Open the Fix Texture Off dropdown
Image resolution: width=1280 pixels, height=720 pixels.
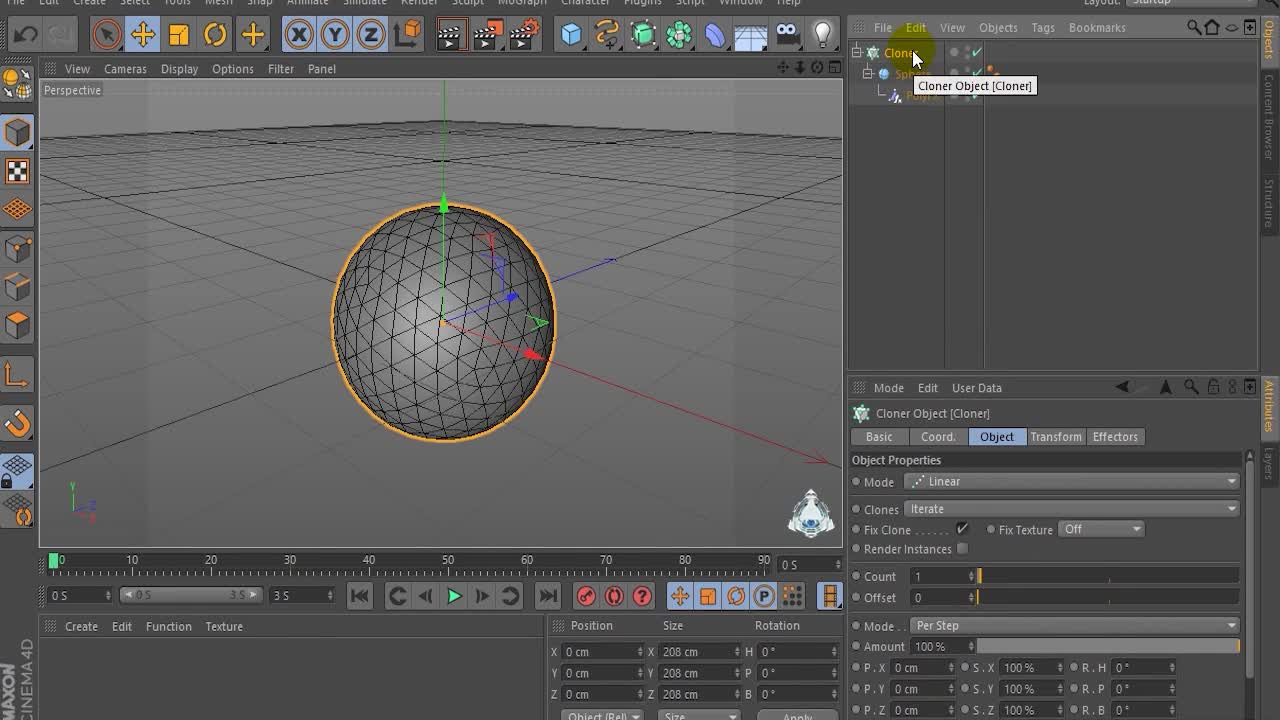click(x=1102, y=529)
